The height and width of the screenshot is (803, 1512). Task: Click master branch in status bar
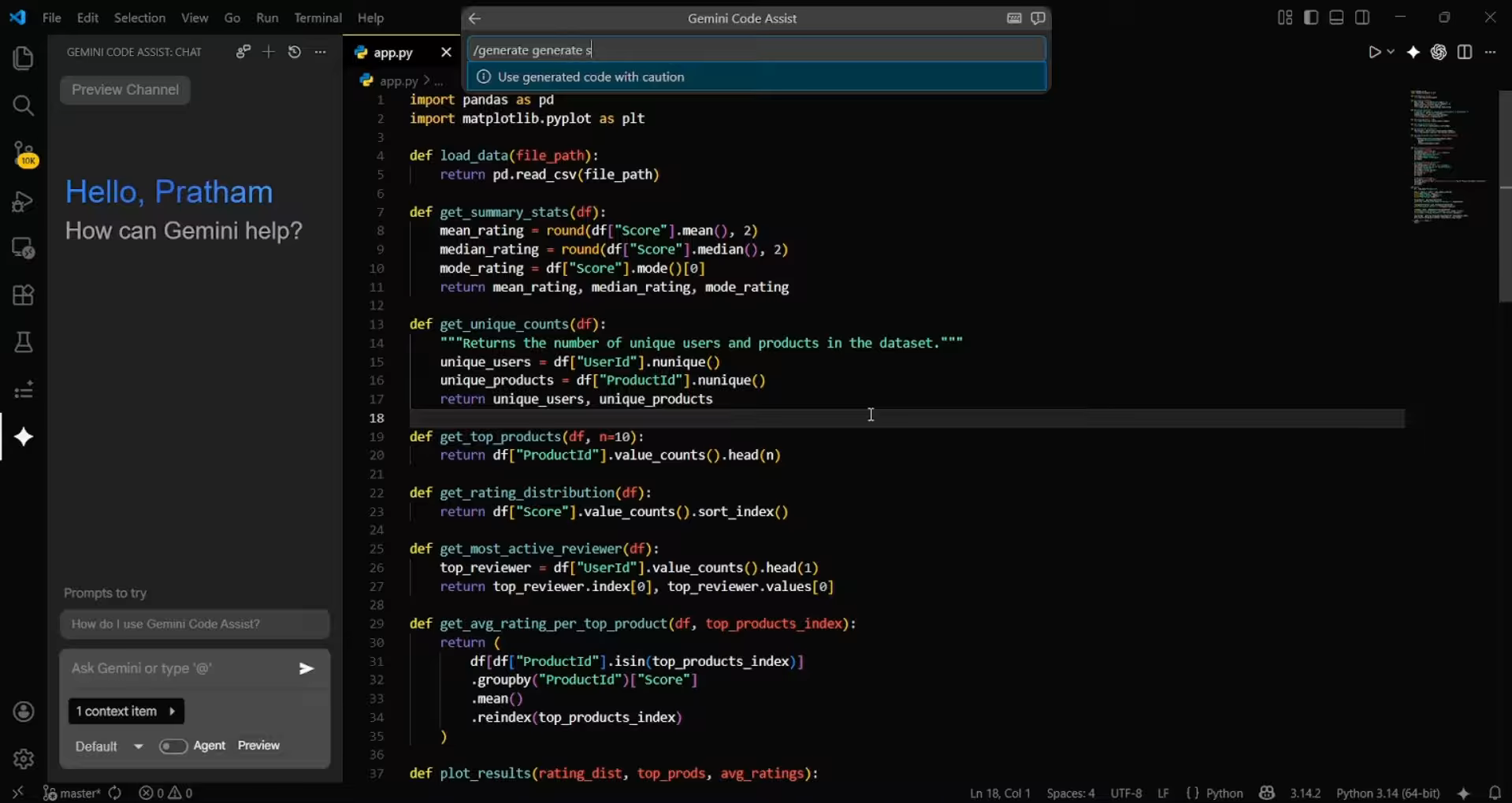pos(72,794)
